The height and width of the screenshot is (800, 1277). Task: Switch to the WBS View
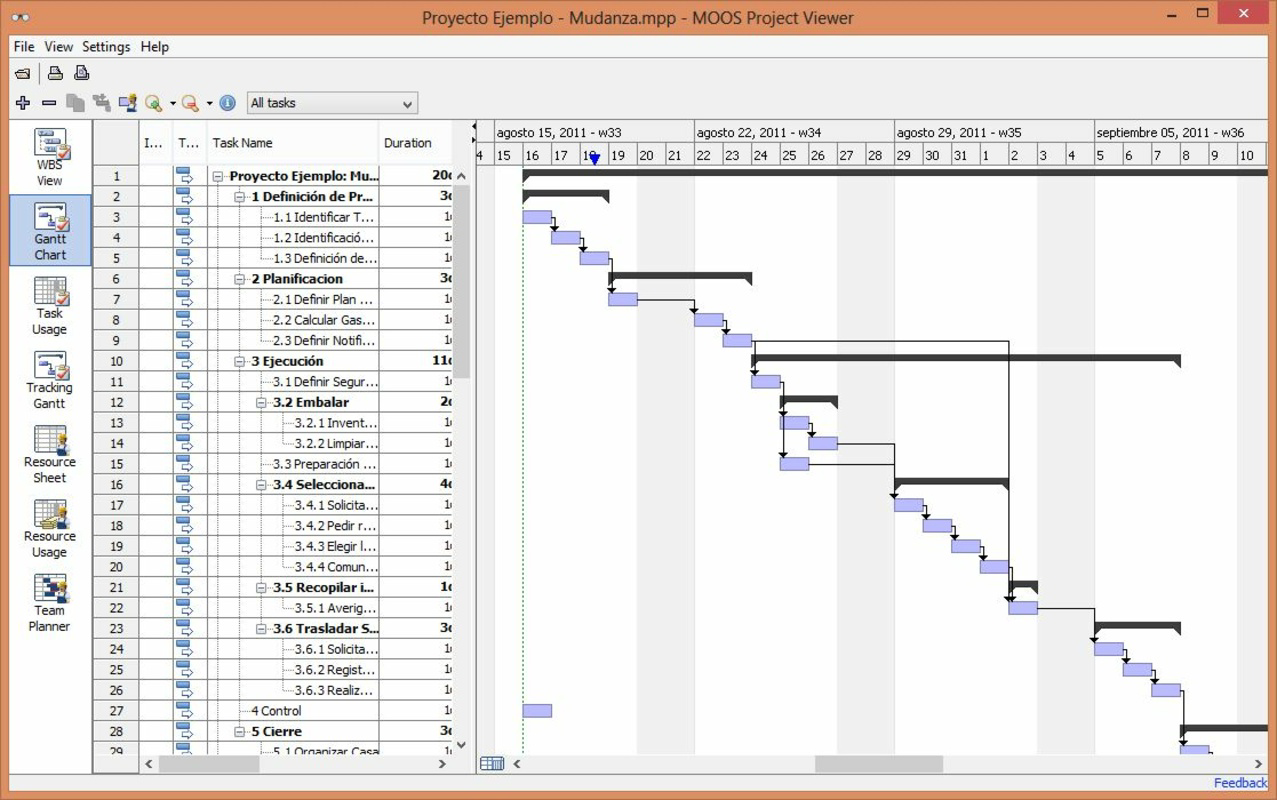click(x=49, y=150)
